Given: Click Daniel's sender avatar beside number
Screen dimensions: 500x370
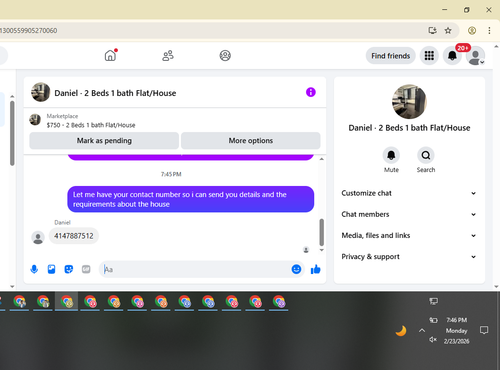Looking at the screenshot, I should click(38, 238).
